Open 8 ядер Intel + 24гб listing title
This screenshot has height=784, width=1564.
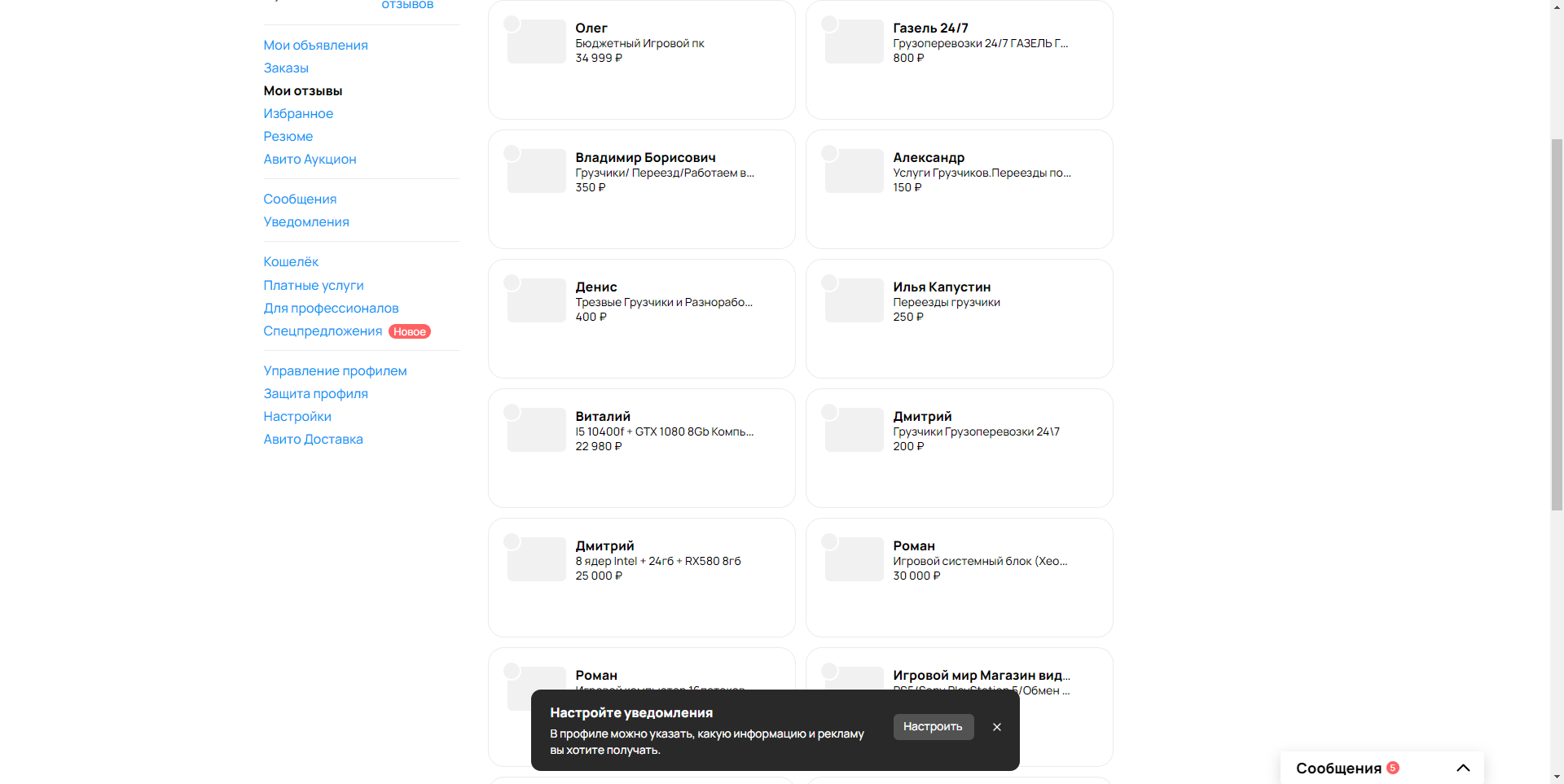(658, 561)
